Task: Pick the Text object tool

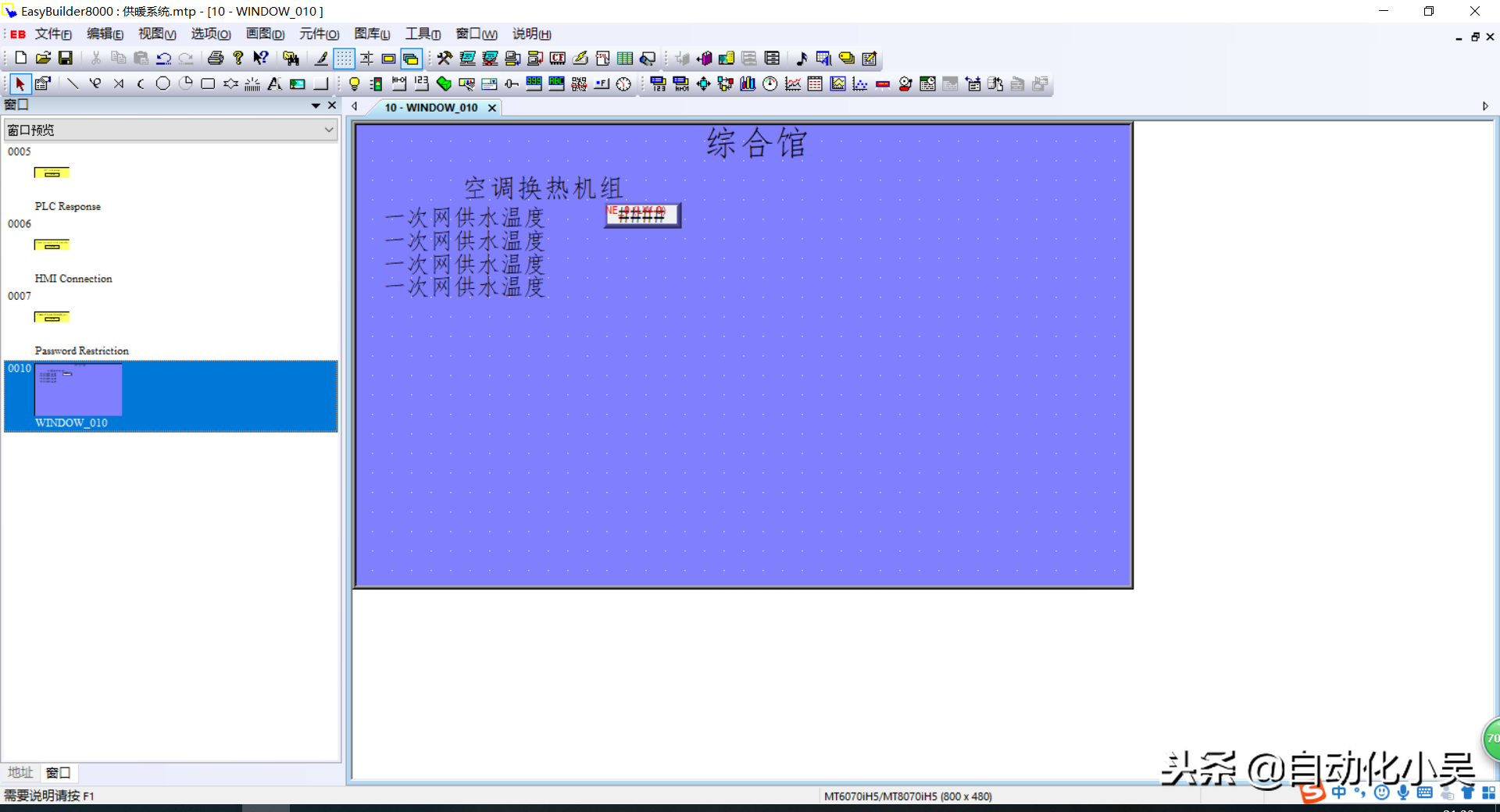Action: (274, 84)
